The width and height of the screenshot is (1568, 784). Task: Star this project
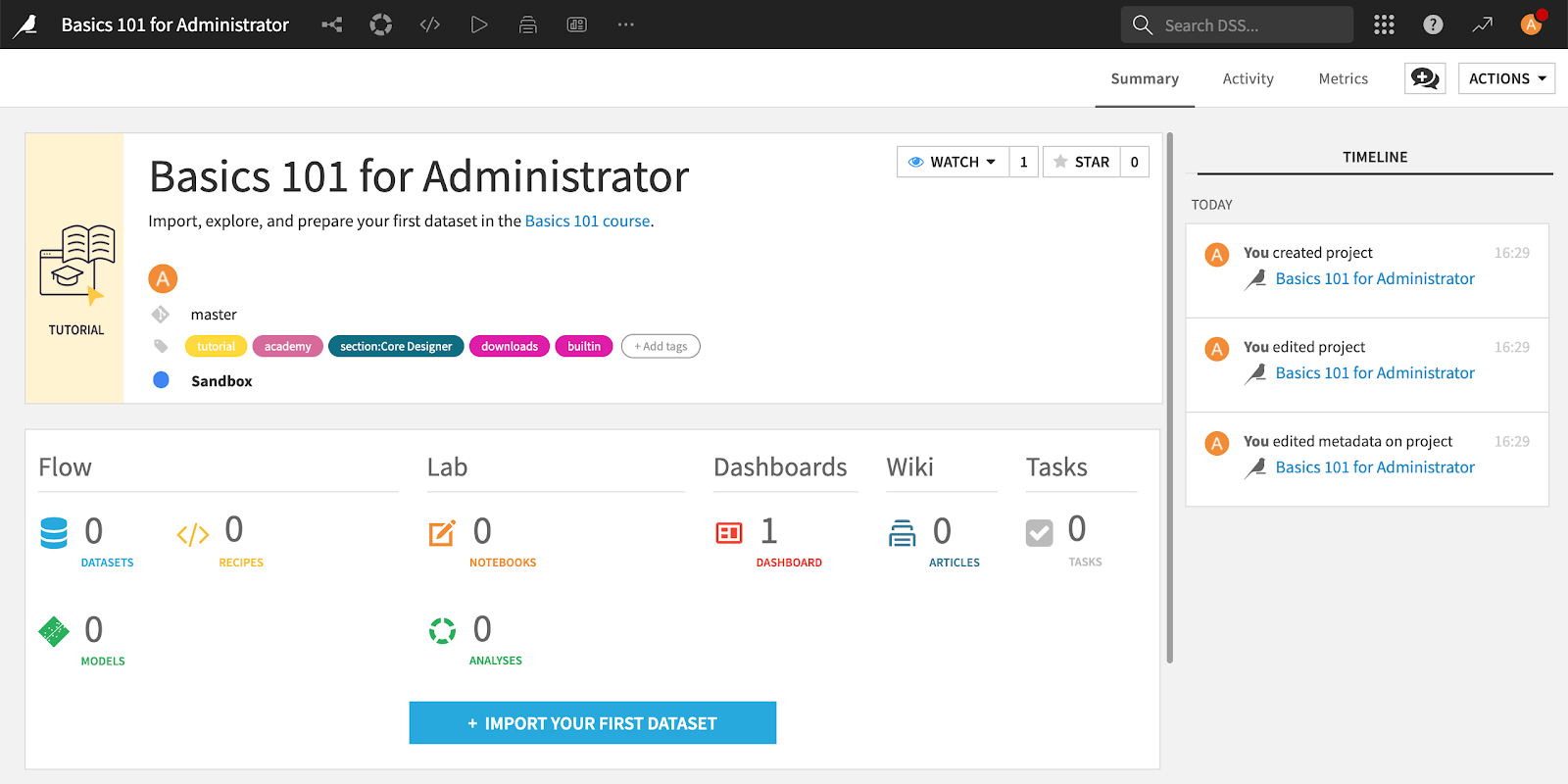1082,162
